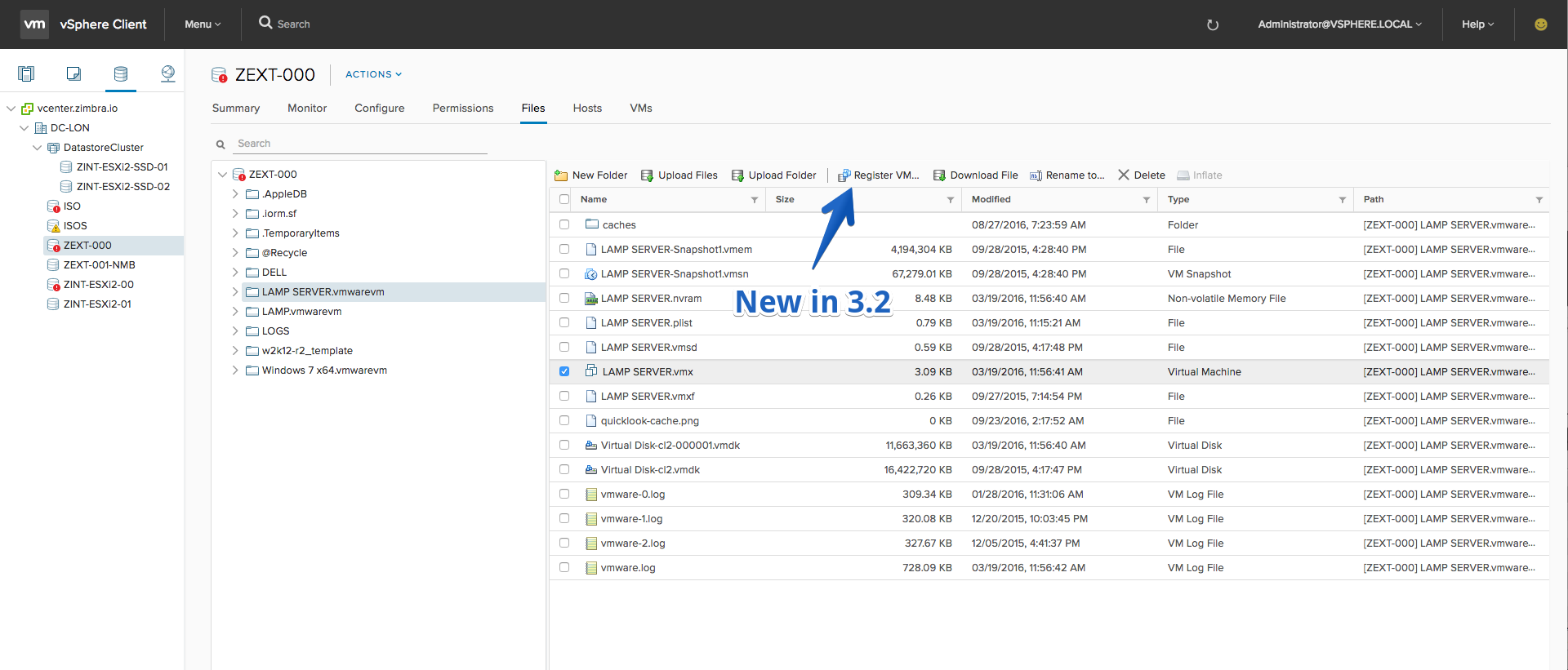The height and width of the screenshot is (670, 1568).
Task: Check the box for LAMP SERVER.nvram
Action: click(x=564, y=298)
